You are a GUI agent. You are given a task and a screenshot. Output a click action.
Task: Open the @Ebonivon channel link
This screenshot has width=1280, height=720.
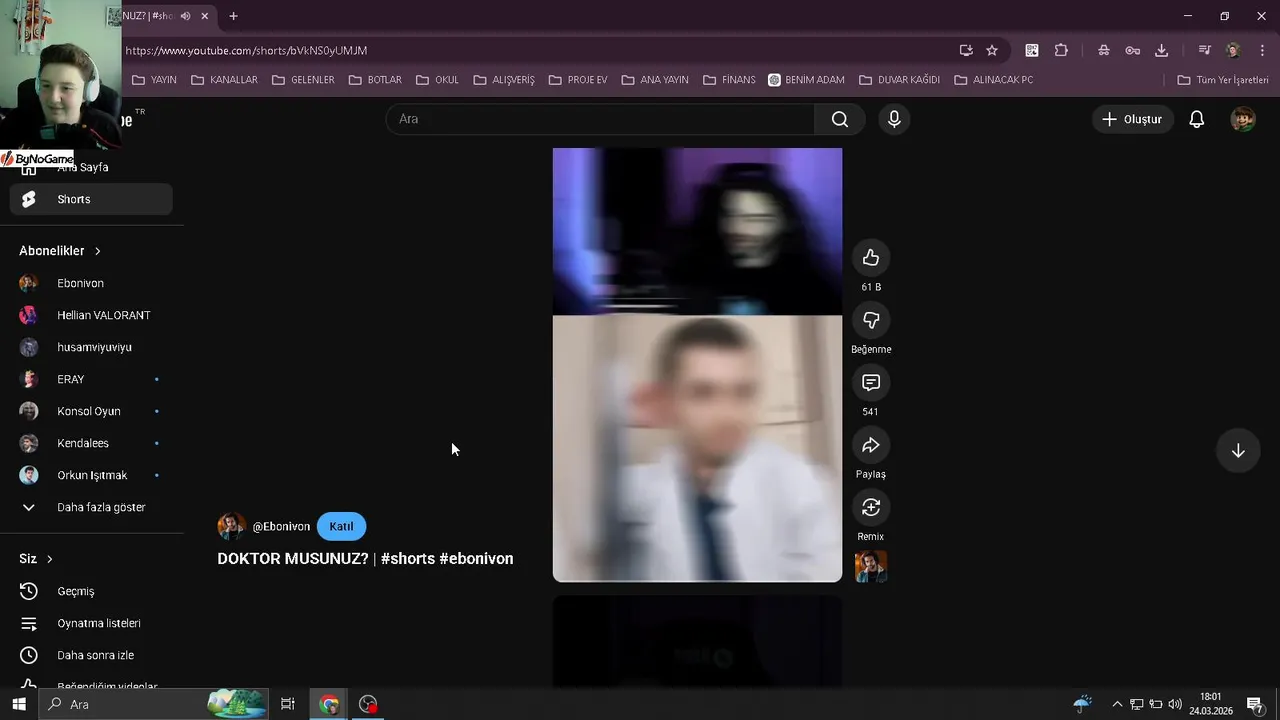click(x=281, y=526)
